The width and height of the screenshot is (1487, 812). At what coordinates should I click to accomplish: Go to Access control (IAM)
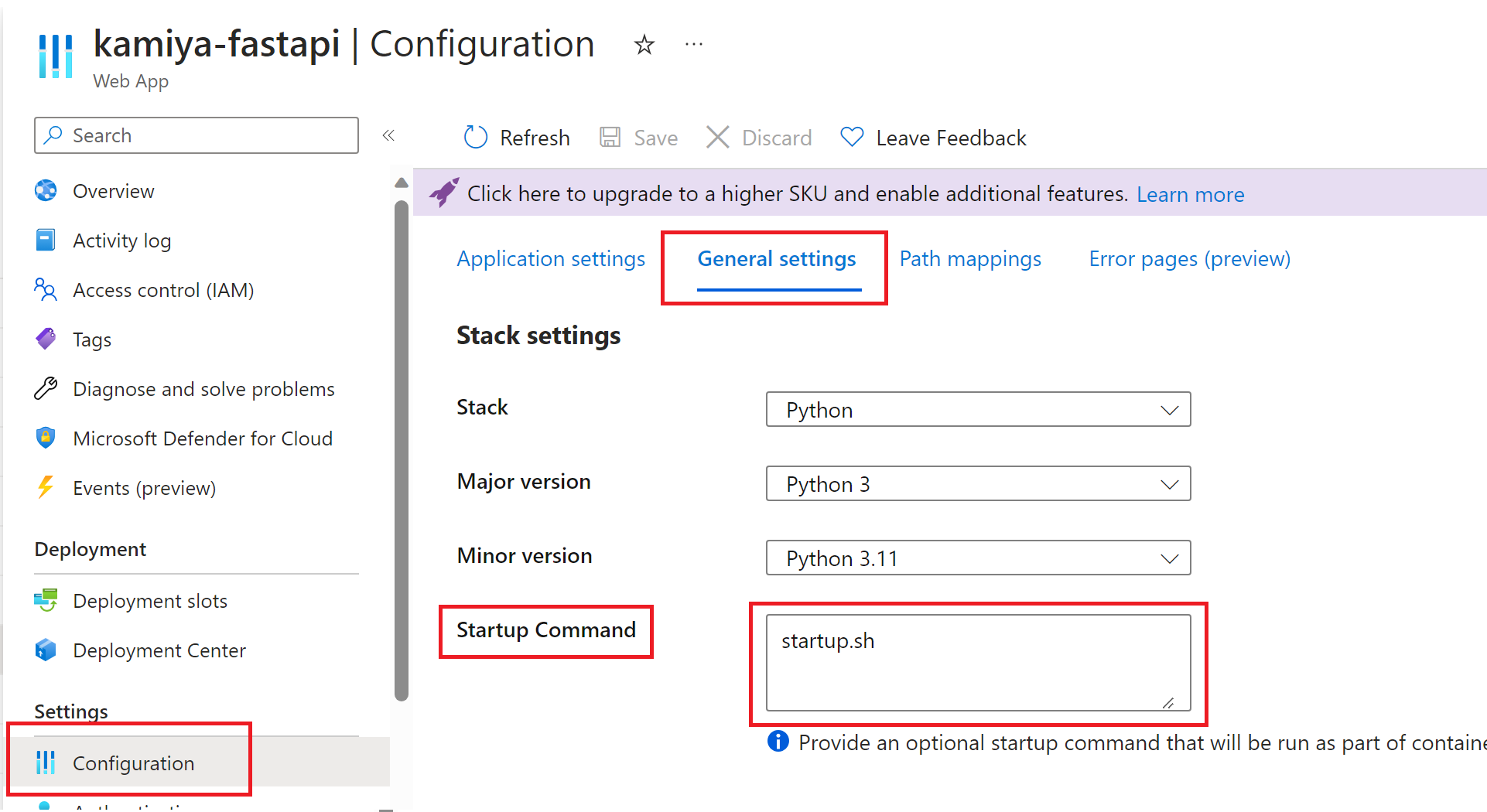coord(162,290)
